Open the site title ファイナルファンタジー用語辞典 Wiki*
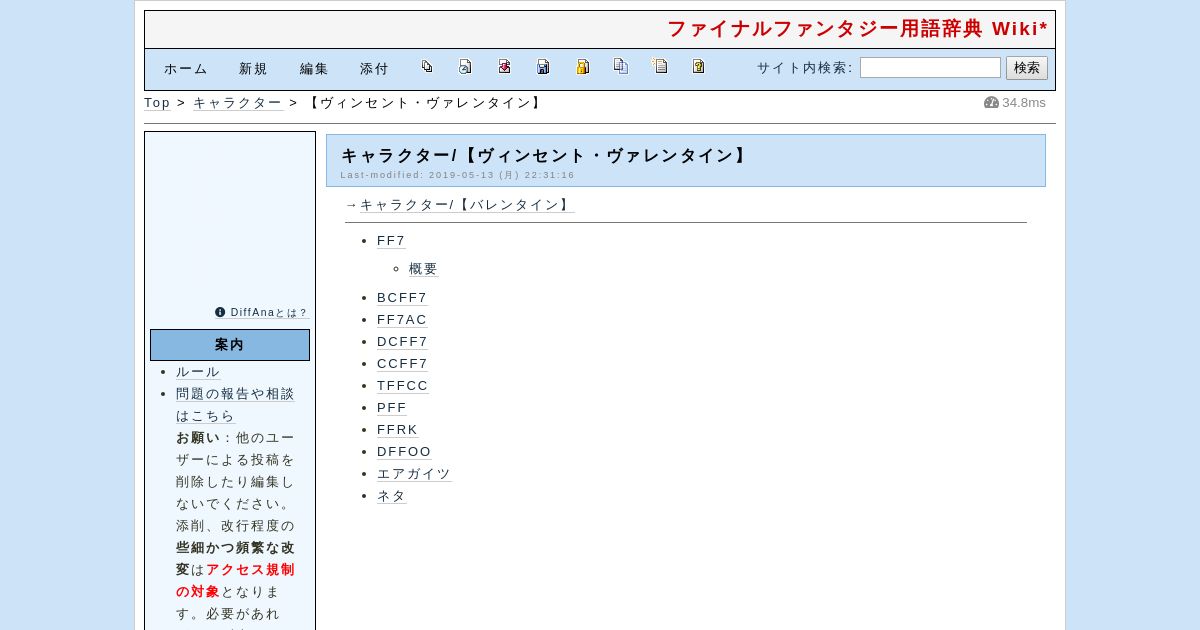 point(858,29)
